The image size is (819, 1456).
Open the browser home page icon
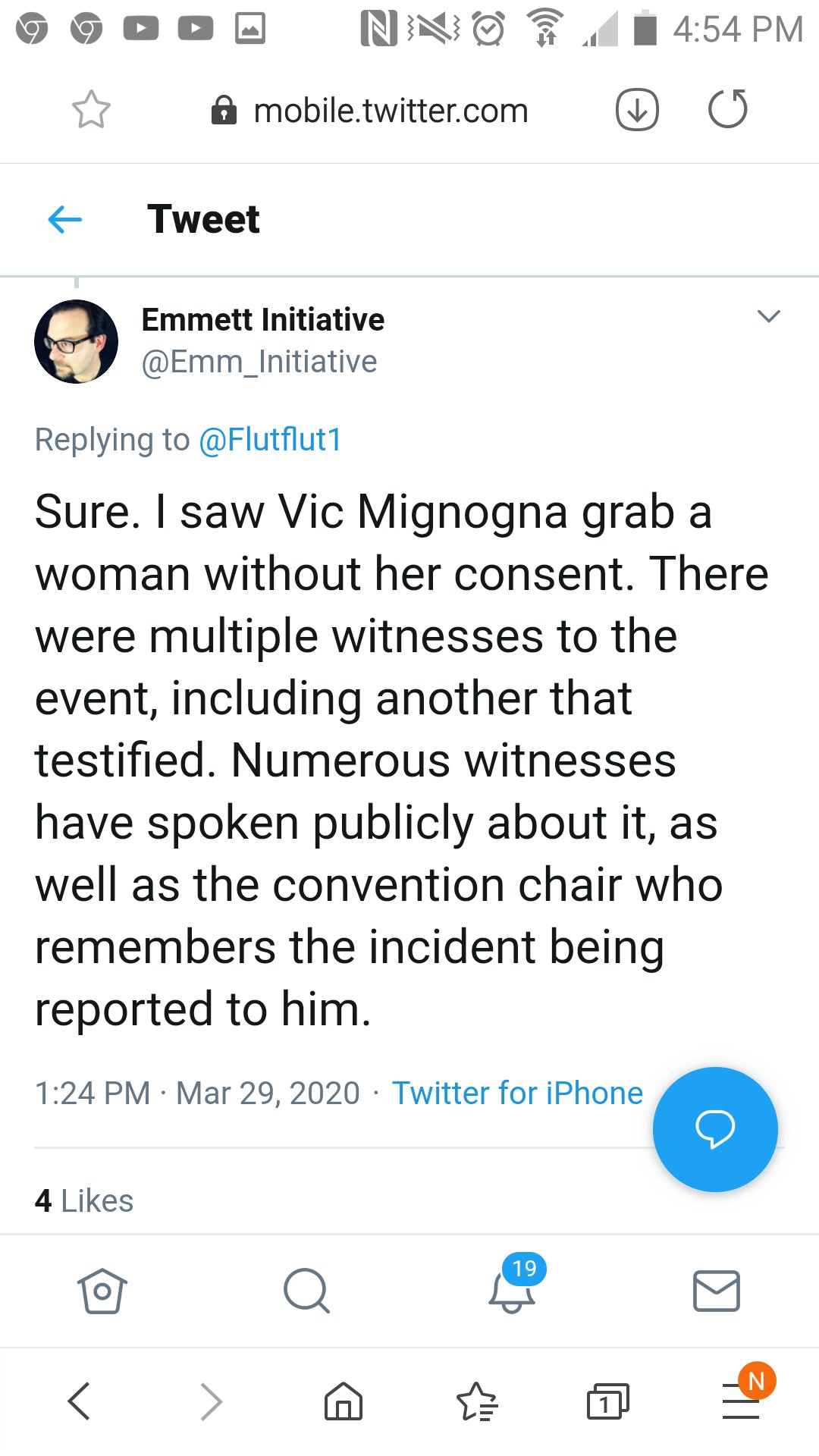[344, 1401]
